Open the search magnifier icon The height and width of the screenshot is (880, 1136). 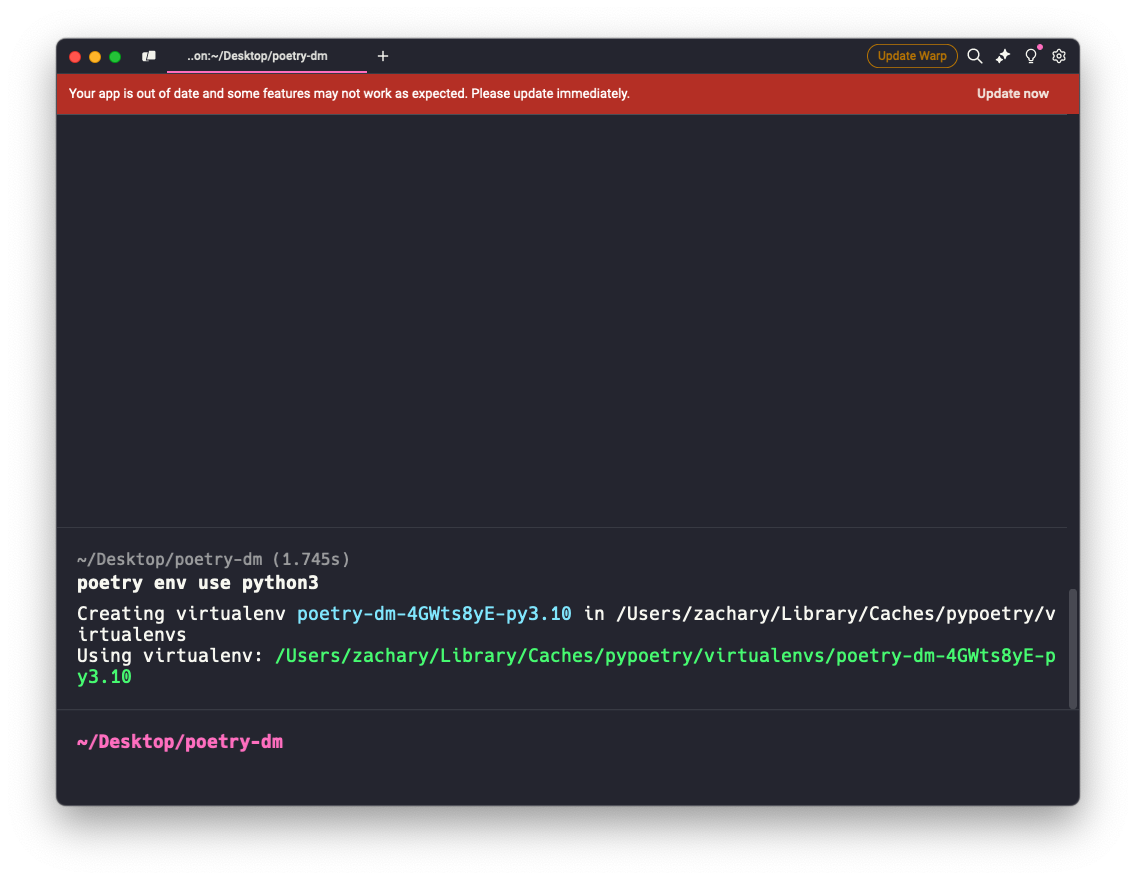tap(974, 56)
